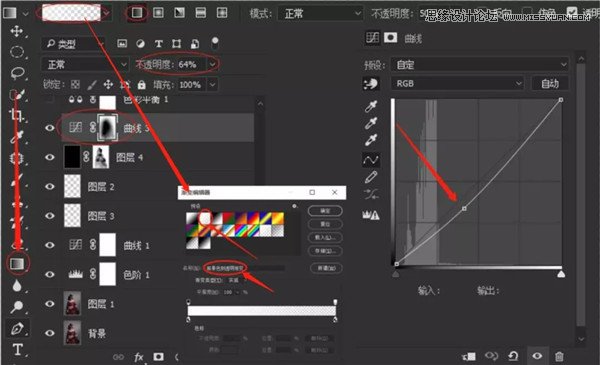
Task: Filter layers by shape layers
Action: 176,44
